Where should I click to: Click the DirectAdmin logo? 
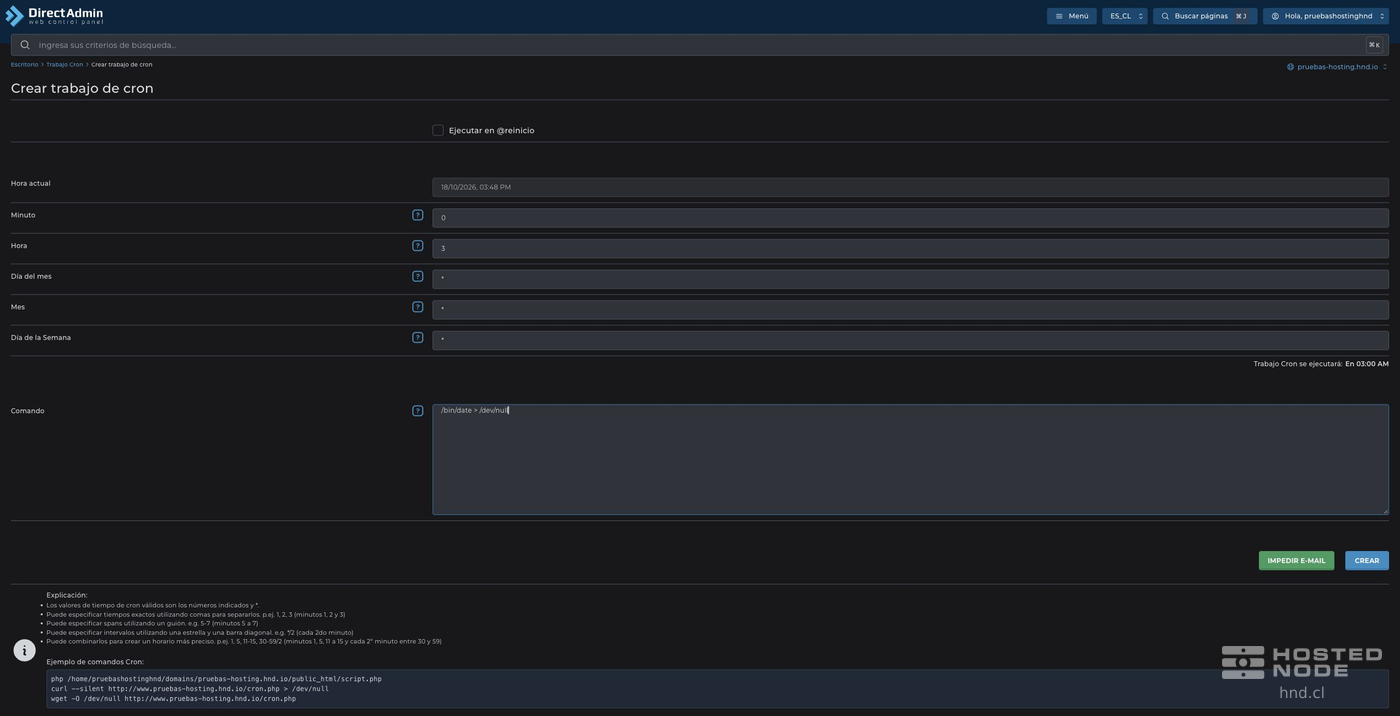[54, 16]
